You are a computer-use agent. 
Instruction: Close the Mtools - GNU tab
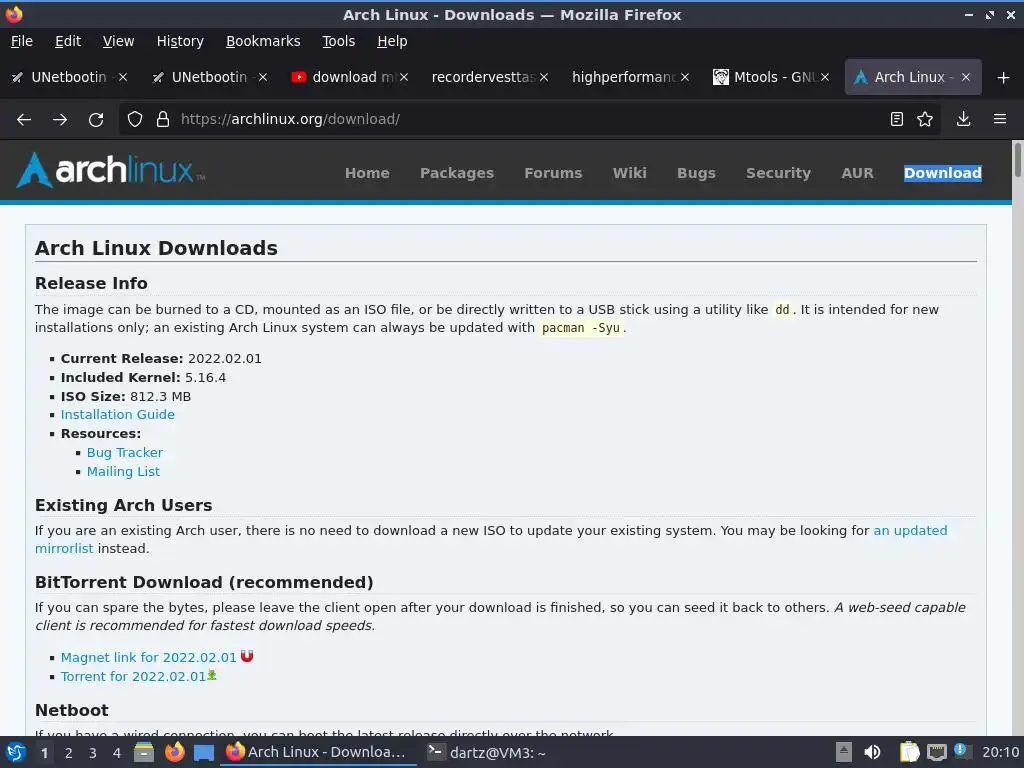(825, 77)
